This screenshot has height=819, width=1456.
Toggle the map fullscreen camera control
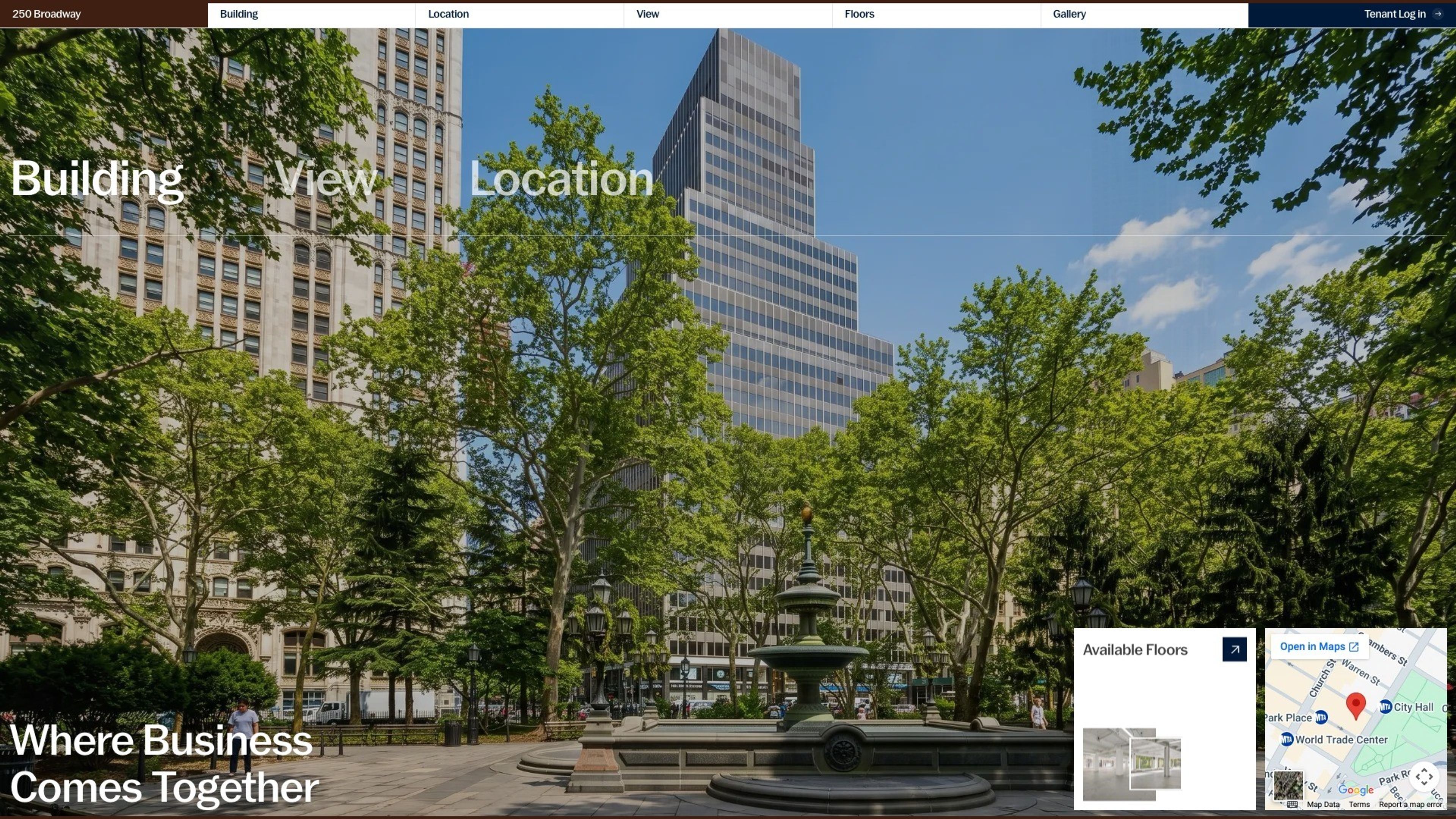pyautogui.click(x=1424, y=777)
